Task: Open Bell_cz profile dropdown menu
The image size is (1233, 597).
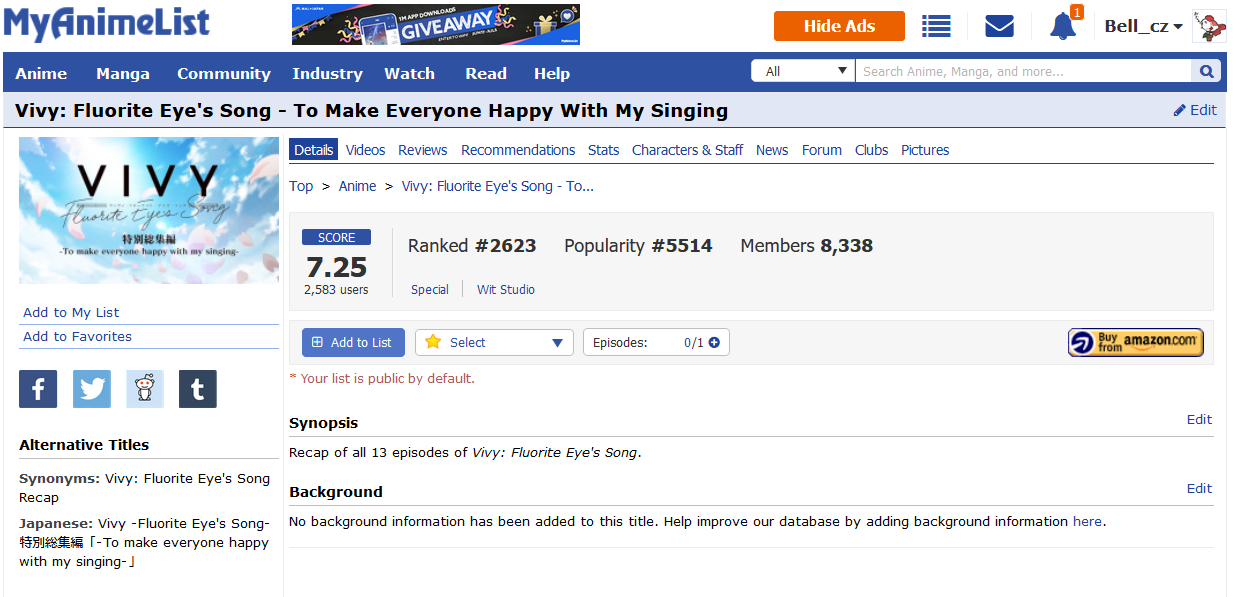Action: click(x=1143, y=27)
